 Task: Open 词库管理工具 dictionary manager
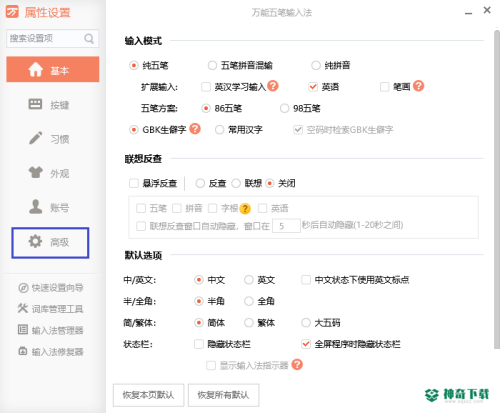pos(51,309)
